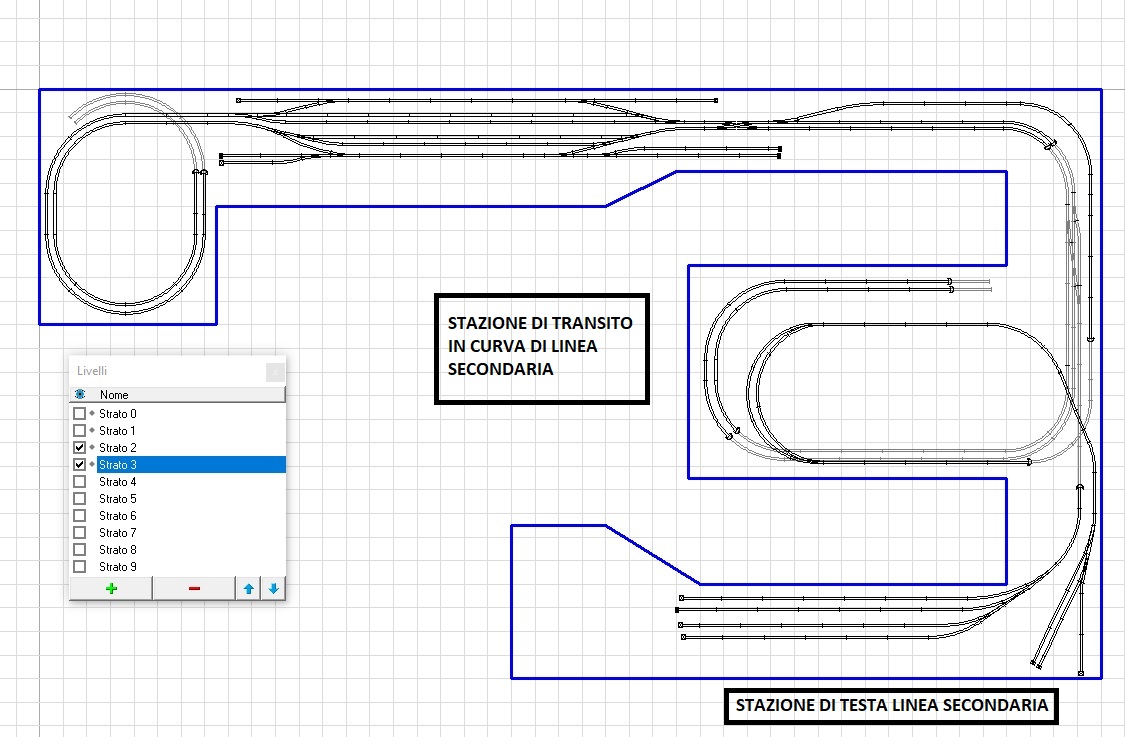This screenshot has height=737, width=1125.
Task: Uncheck the Strato 2 layer checkbox
Action: tap(80, 448)
